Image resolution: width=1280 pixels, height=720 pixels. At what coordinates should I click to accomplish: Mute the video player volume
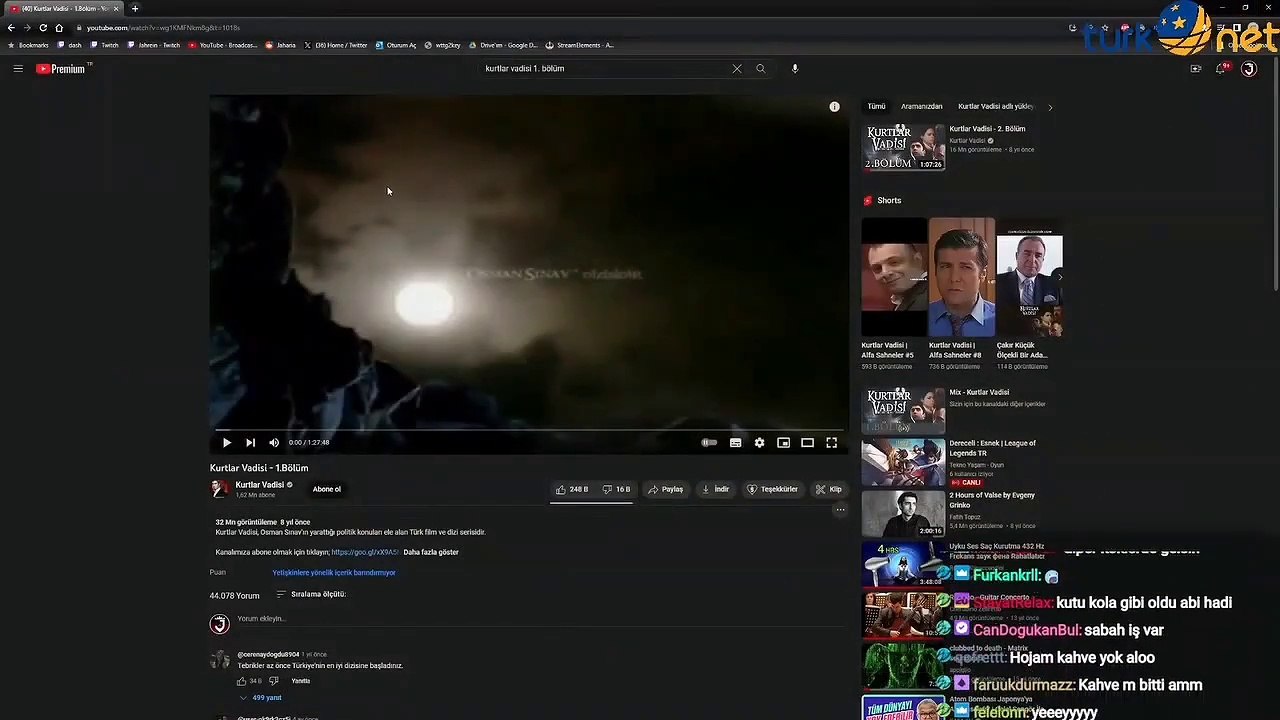pyautogui.click(x=274, y=443)
